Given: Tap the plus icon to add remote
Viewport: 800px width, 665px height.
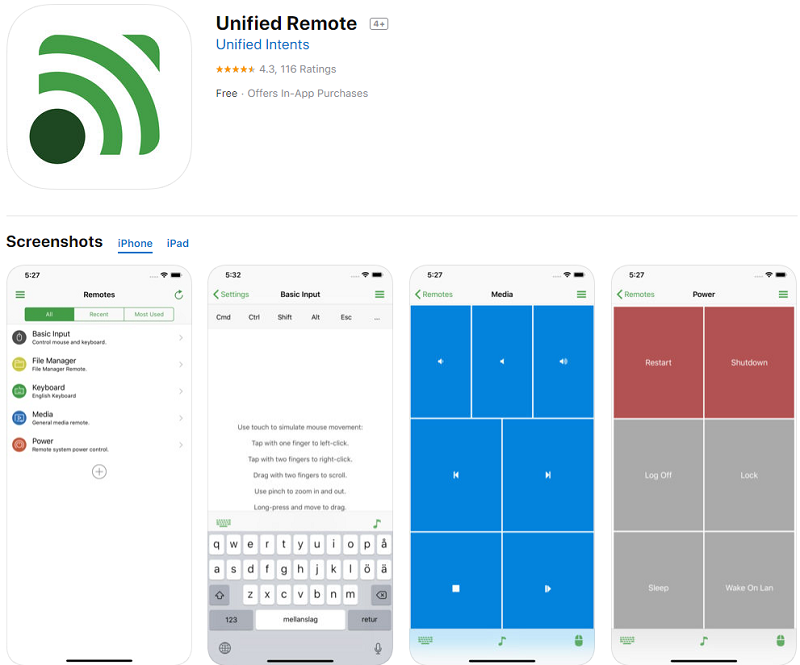Looking at the screenshot, I should pos(99,472).
